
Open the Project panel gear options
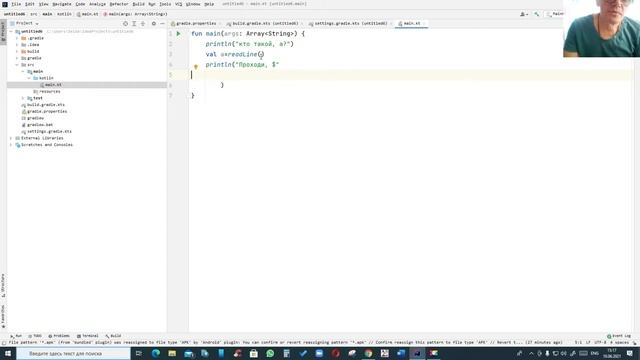pyautogui.click(x=153, y=24)
